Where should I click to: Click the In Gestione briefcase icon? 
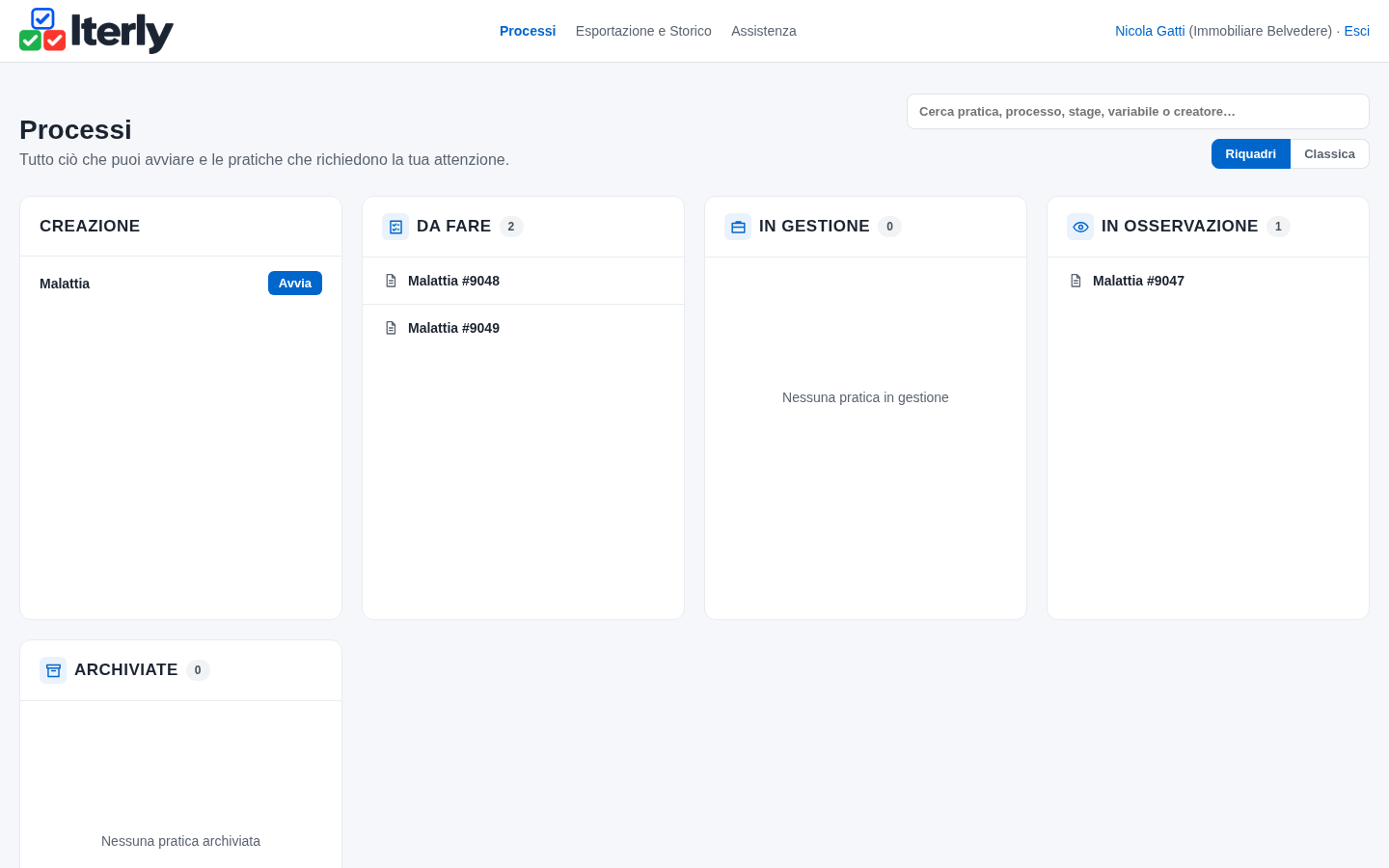[738, 227]
